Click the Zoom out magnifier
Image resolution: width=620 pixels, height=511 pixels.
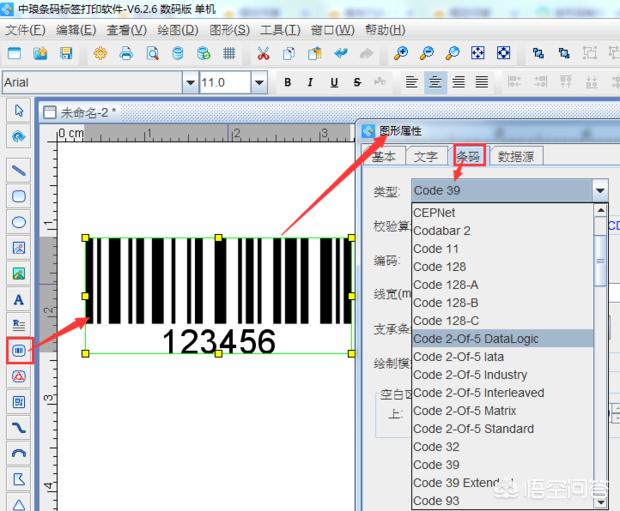point(426,53)
